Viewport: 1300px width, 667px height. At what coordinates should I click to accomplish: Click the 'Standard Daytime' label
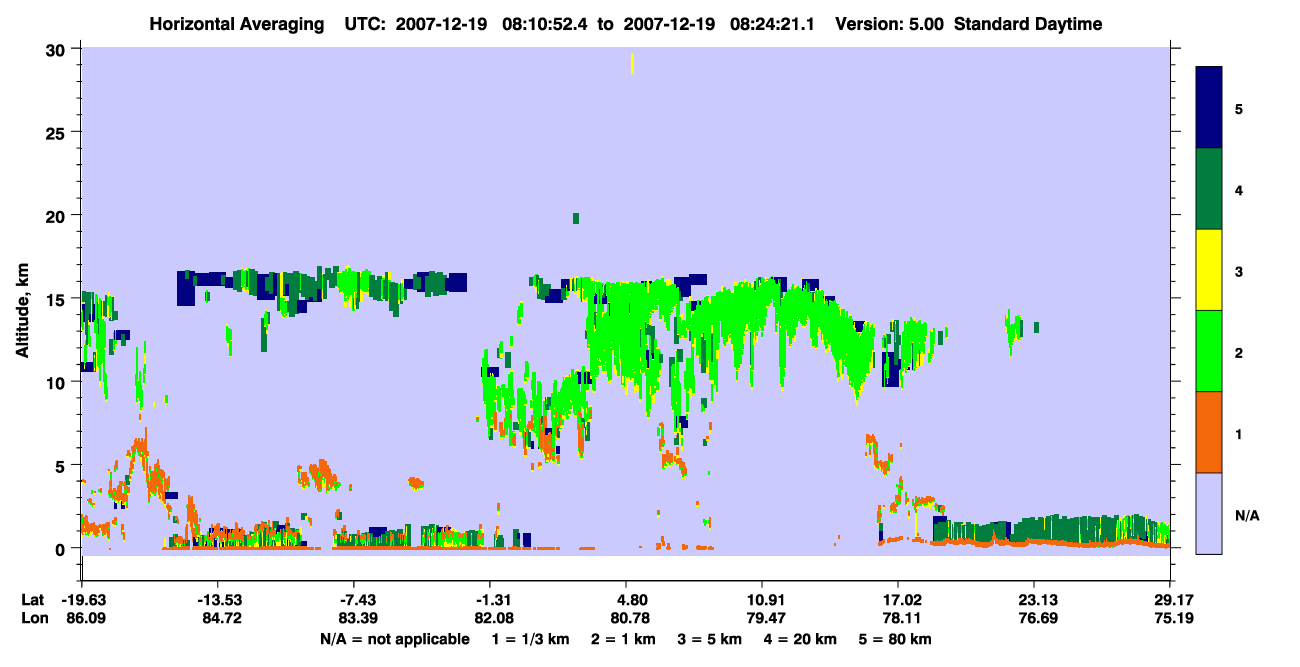tap(1027, 24)
